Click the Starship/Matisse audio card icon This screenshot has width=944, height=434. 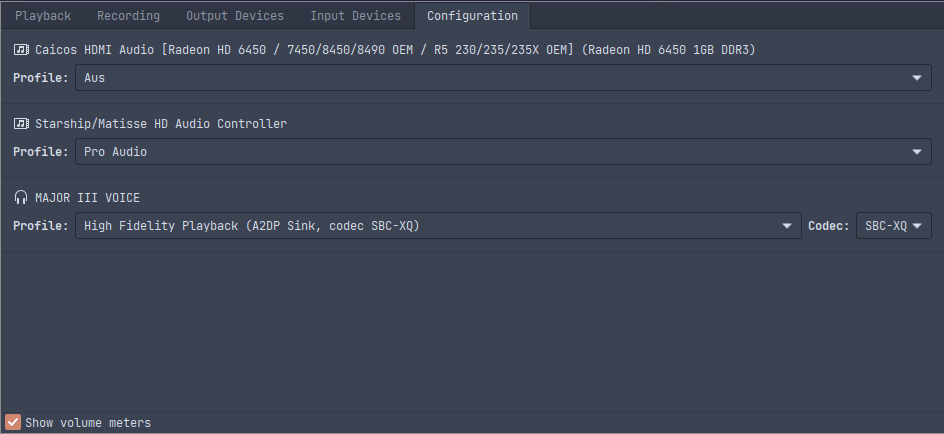pyautogui.click(x=21, y=124)
